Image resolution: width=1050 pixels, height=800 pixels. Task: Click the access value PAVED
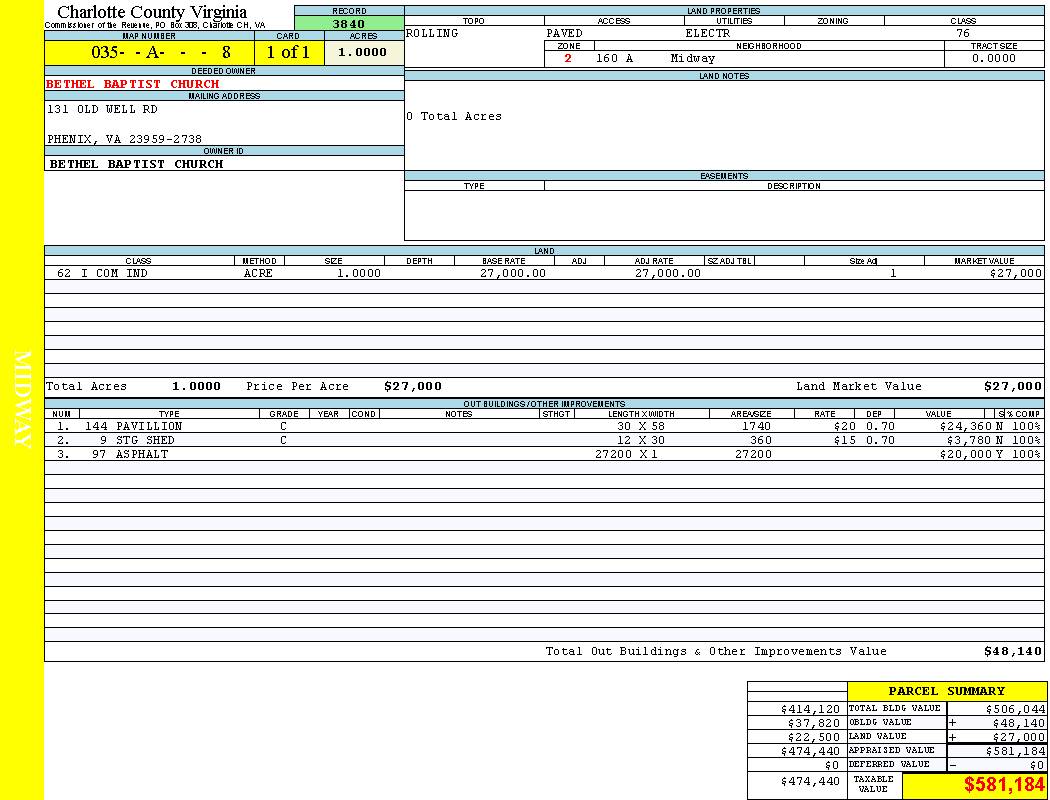tap(564, 33)
